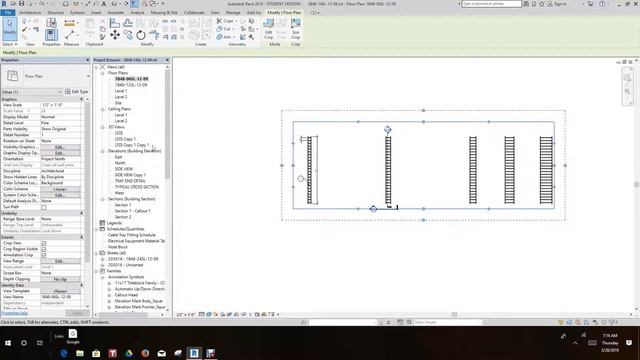Toggle the Crop View checkbox

click(44, 243)
